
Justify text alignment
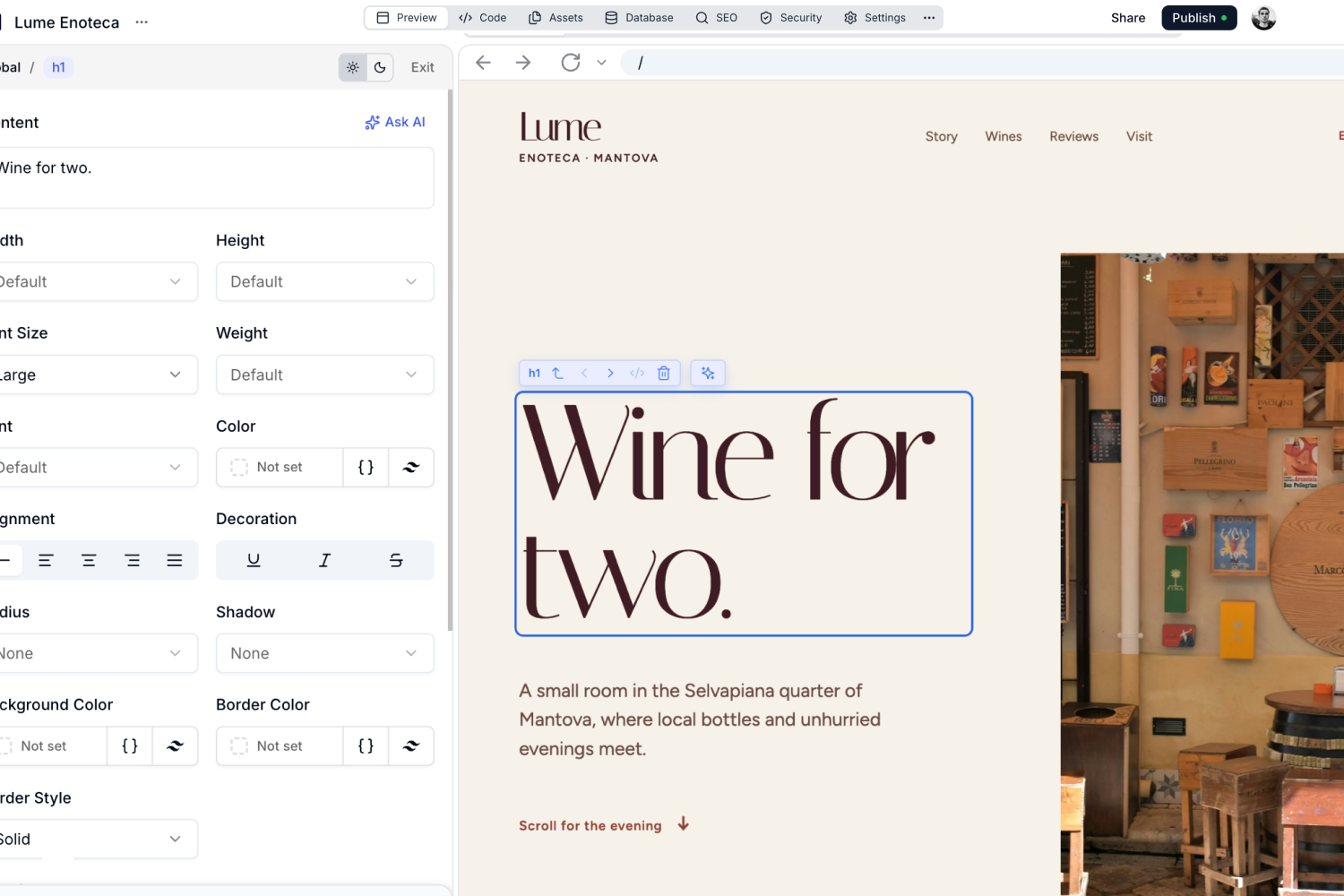tap(175, 561)
